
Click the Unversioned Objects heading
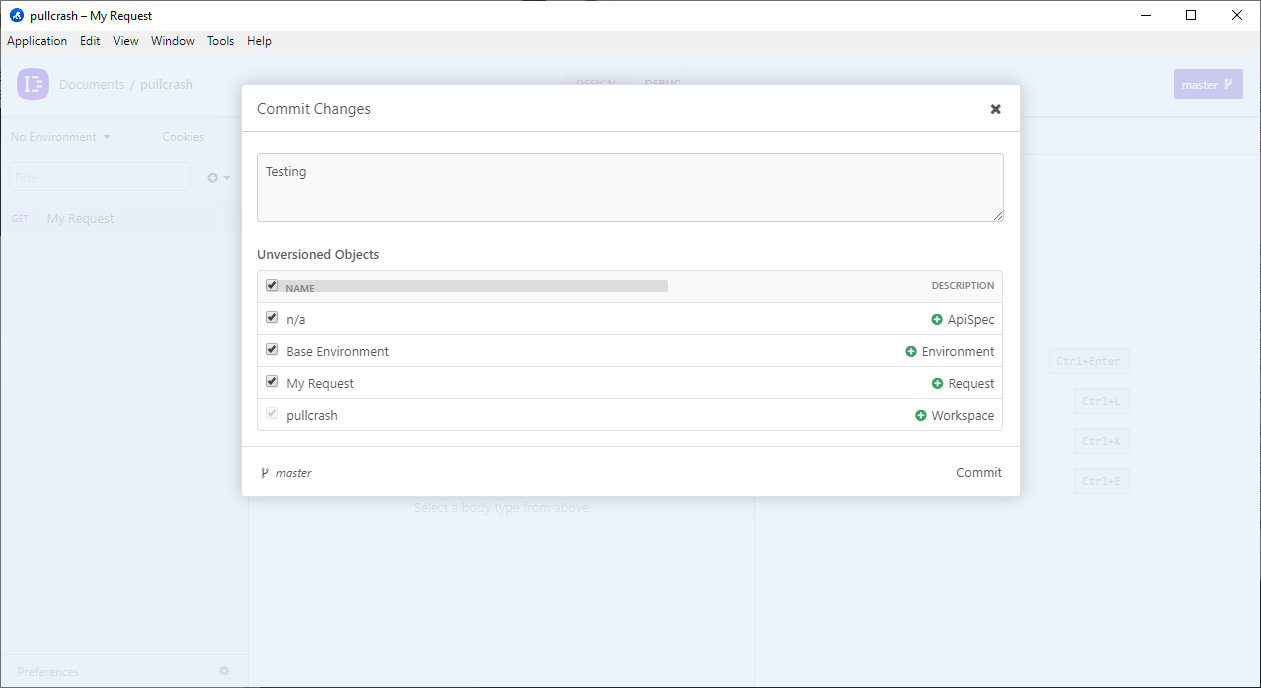click(x=318, y=255)
